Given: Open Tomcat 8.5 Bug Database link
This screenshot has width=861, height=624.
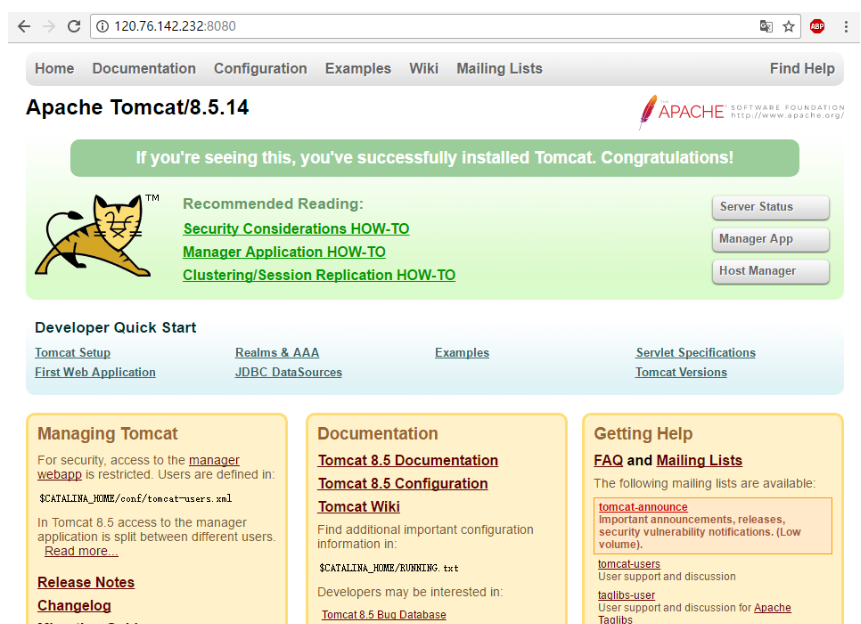Looking at the screenshot, I should pyautogui.click(x=384, y=615).
